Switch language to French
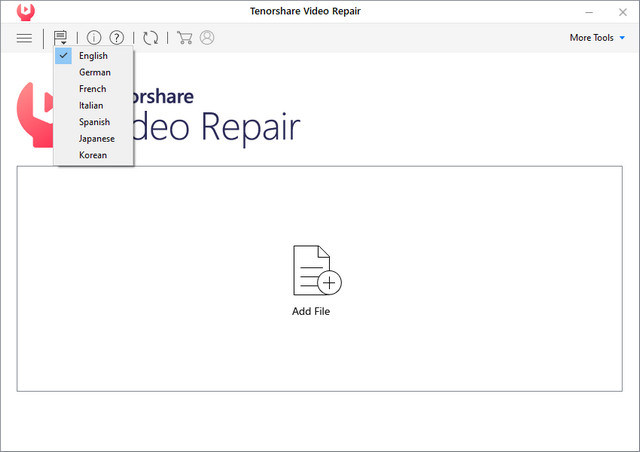 click(x=93, y=89)
